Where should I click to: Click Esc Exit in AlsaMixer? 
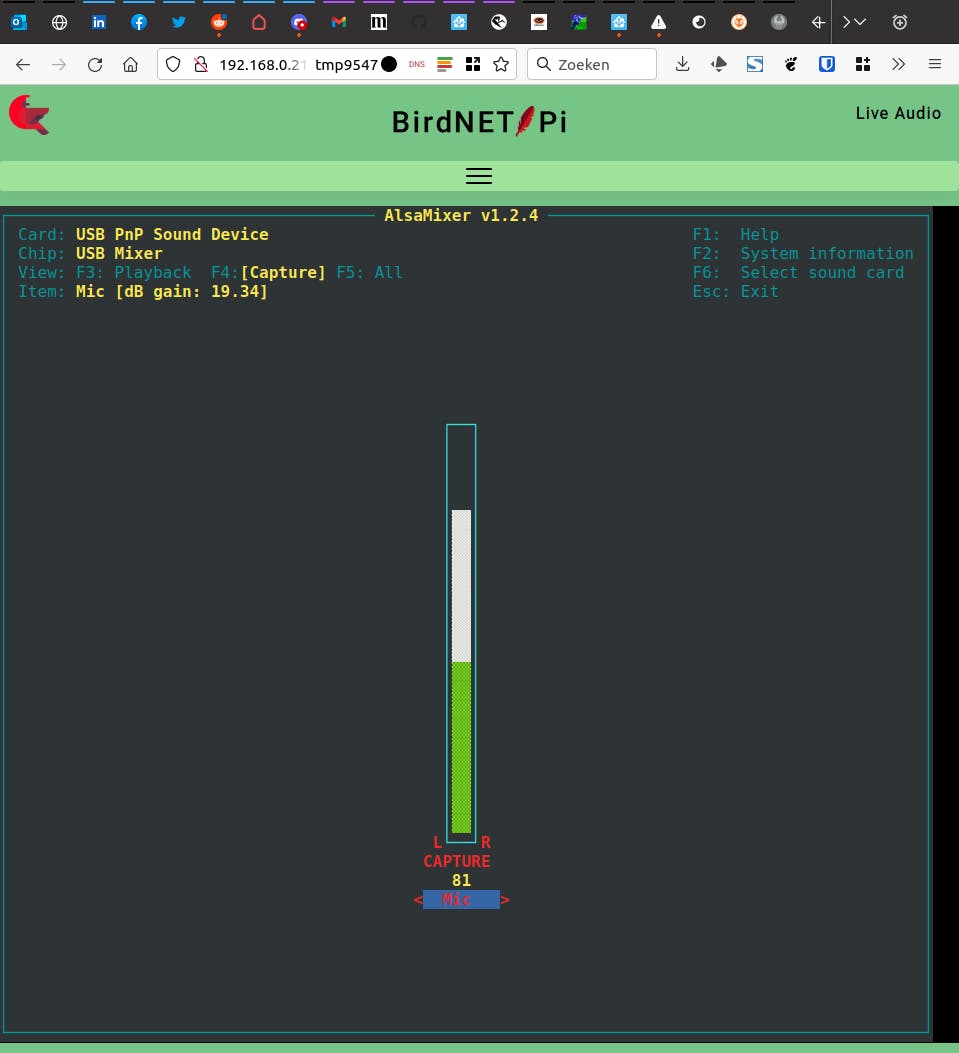735,291
